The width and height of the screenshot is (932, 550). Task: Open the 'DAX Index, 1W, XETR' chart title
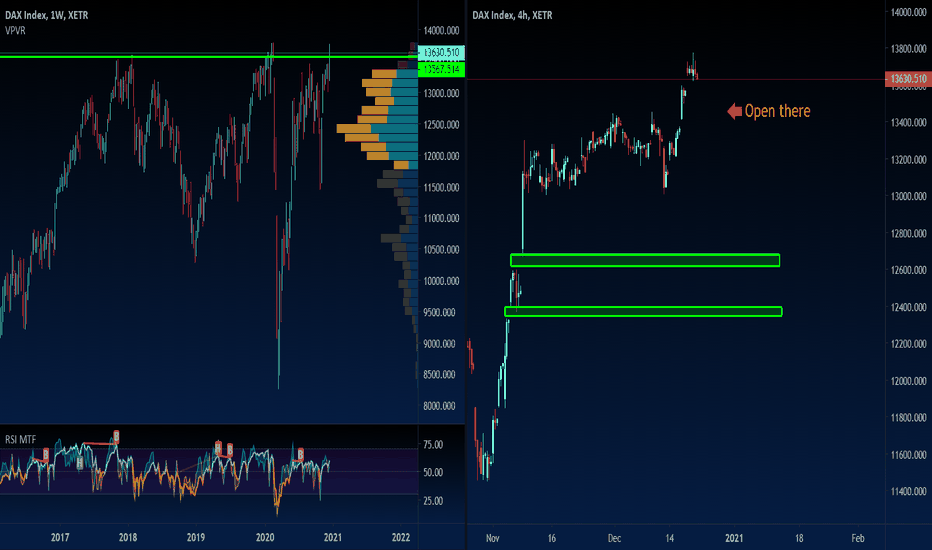coord(47,15)
